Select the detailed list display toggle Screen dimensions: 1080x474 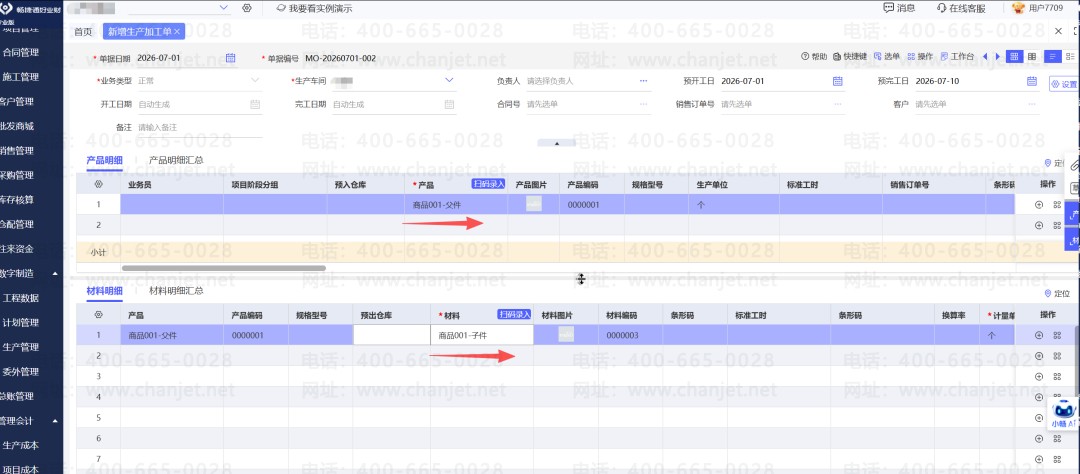coord(1070,56)
